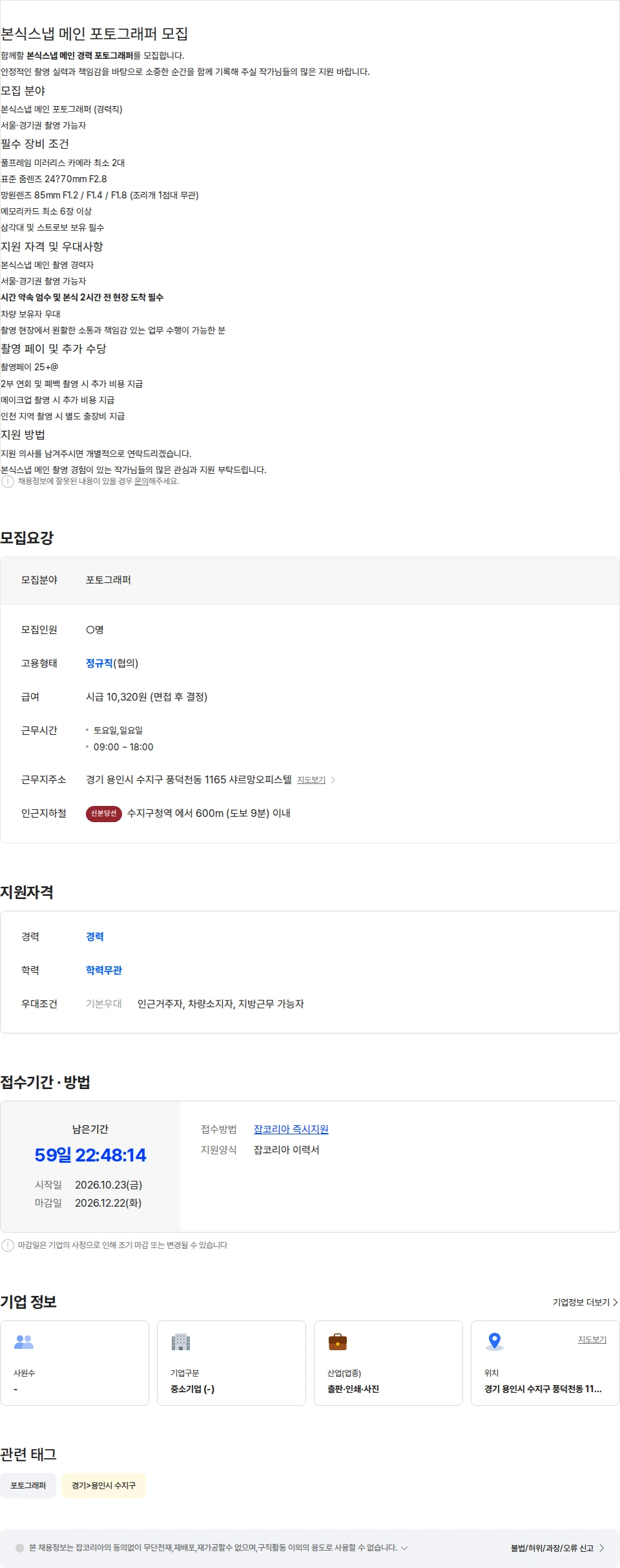The image size is (620, 1568).
Task: Click the 마감일 2026.12.22(화) date
Action: (88, 1203)
